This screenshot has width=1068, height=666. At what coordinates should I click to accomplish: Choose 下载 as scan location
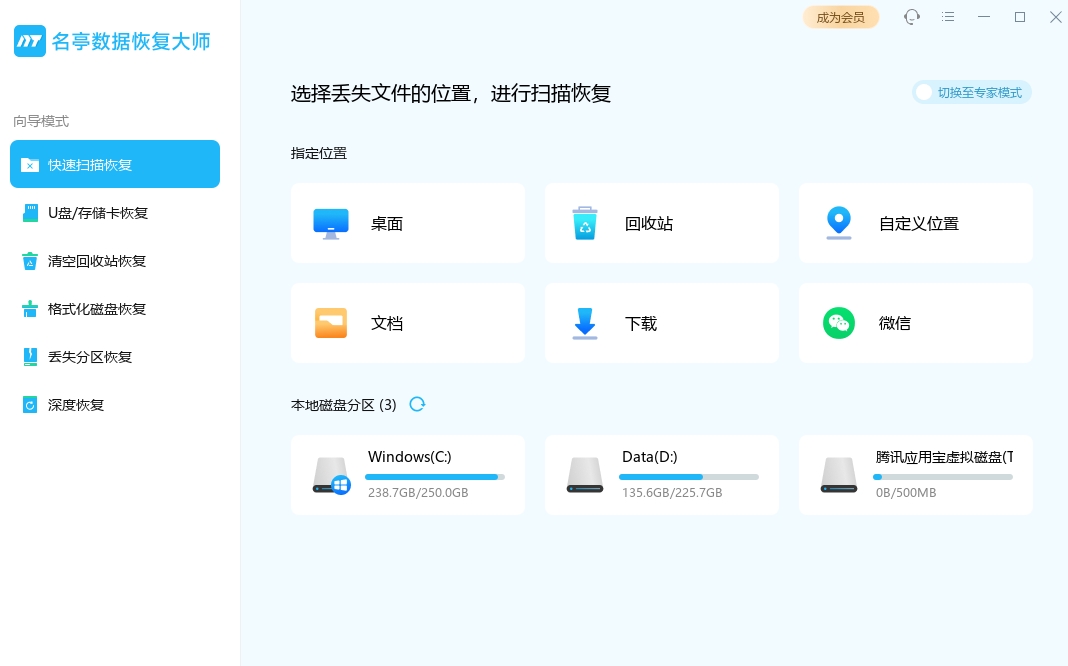point(661,323)
